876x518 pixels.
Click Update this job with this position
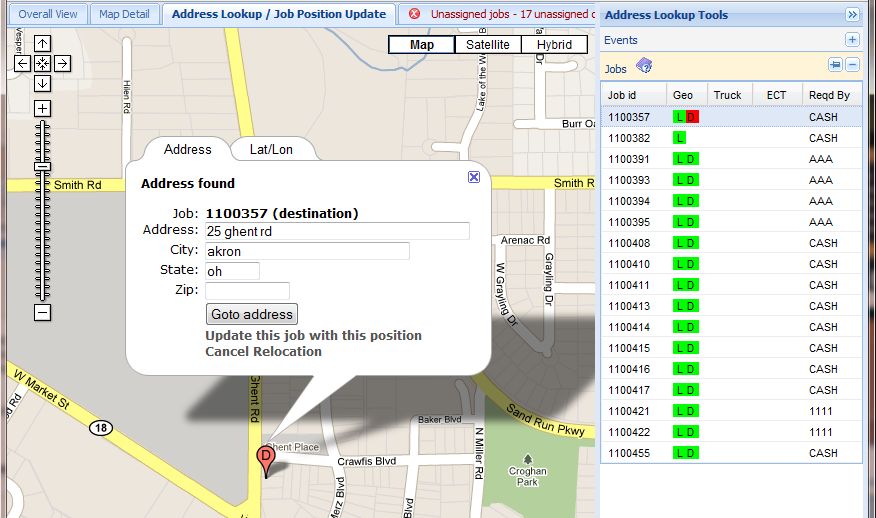[313, 336]
